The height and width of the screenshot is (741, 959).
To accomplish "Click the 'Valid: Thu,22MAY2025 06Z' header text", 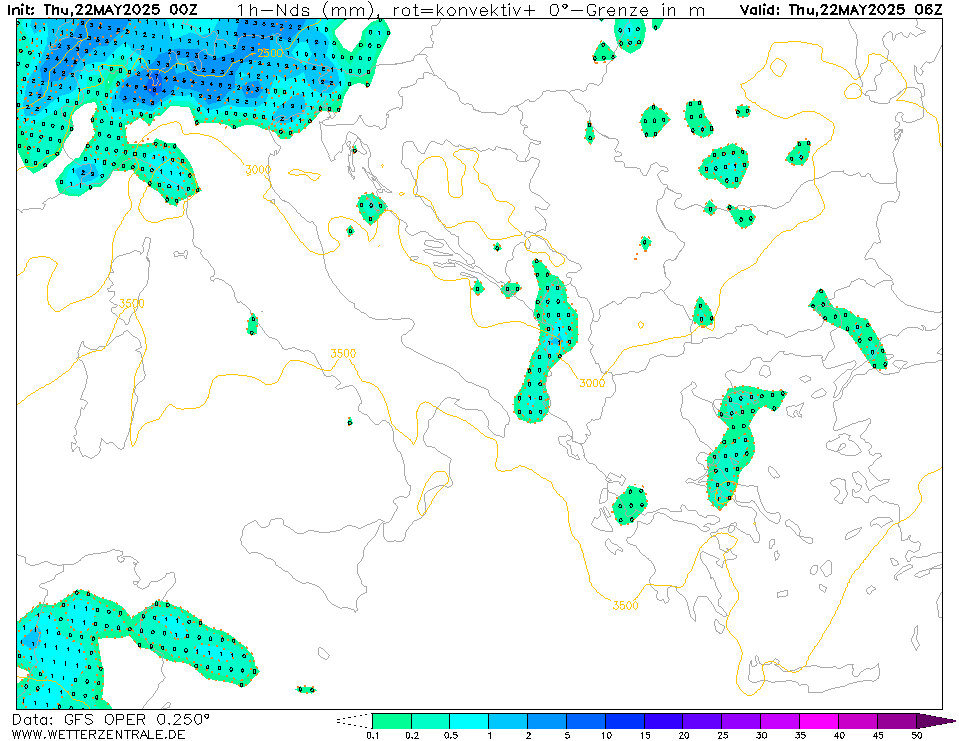I will pyautogui.click(x=841, y=10).
